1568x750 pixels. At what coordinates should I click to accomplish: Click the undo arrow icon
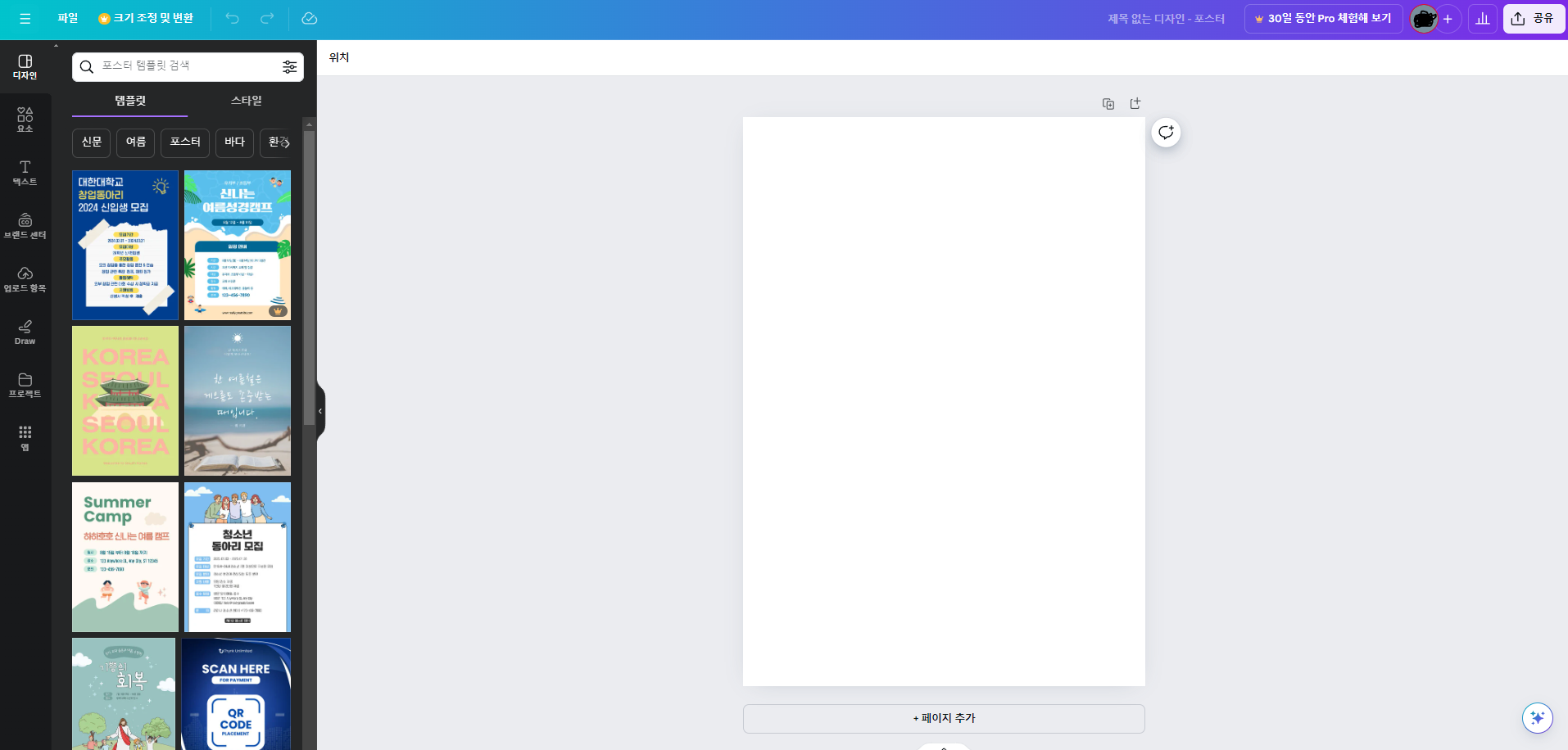pos(233,19)
